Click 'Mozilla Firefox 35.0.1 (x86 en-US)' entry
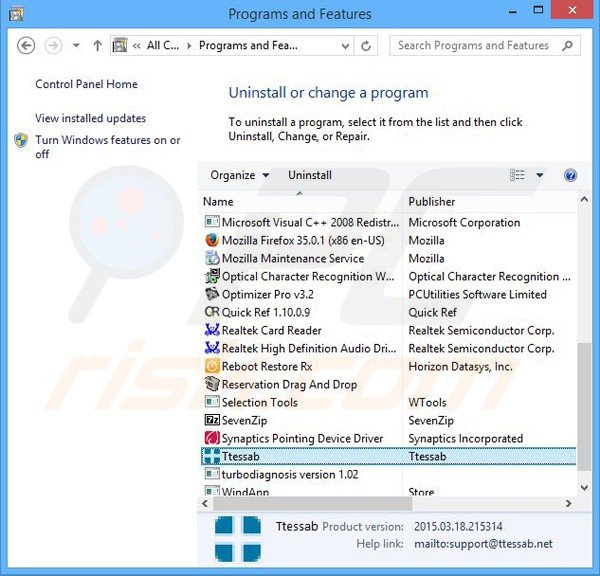 pos(303,240)
